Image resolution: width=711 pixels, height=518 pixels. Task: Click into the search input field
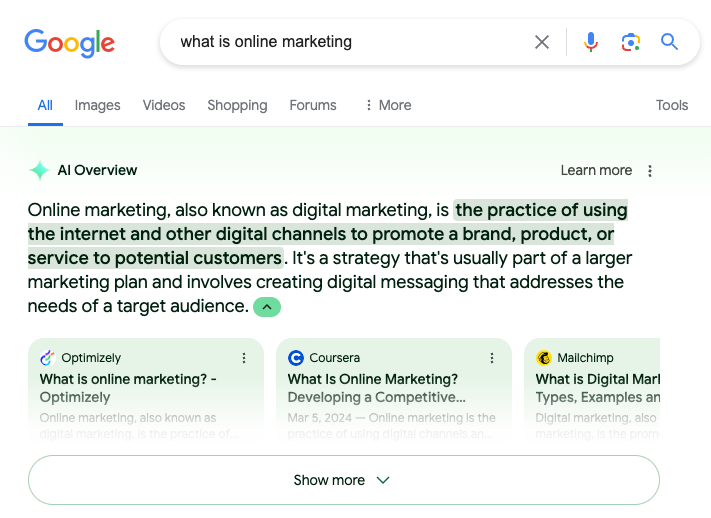click(x=350, y=42)
